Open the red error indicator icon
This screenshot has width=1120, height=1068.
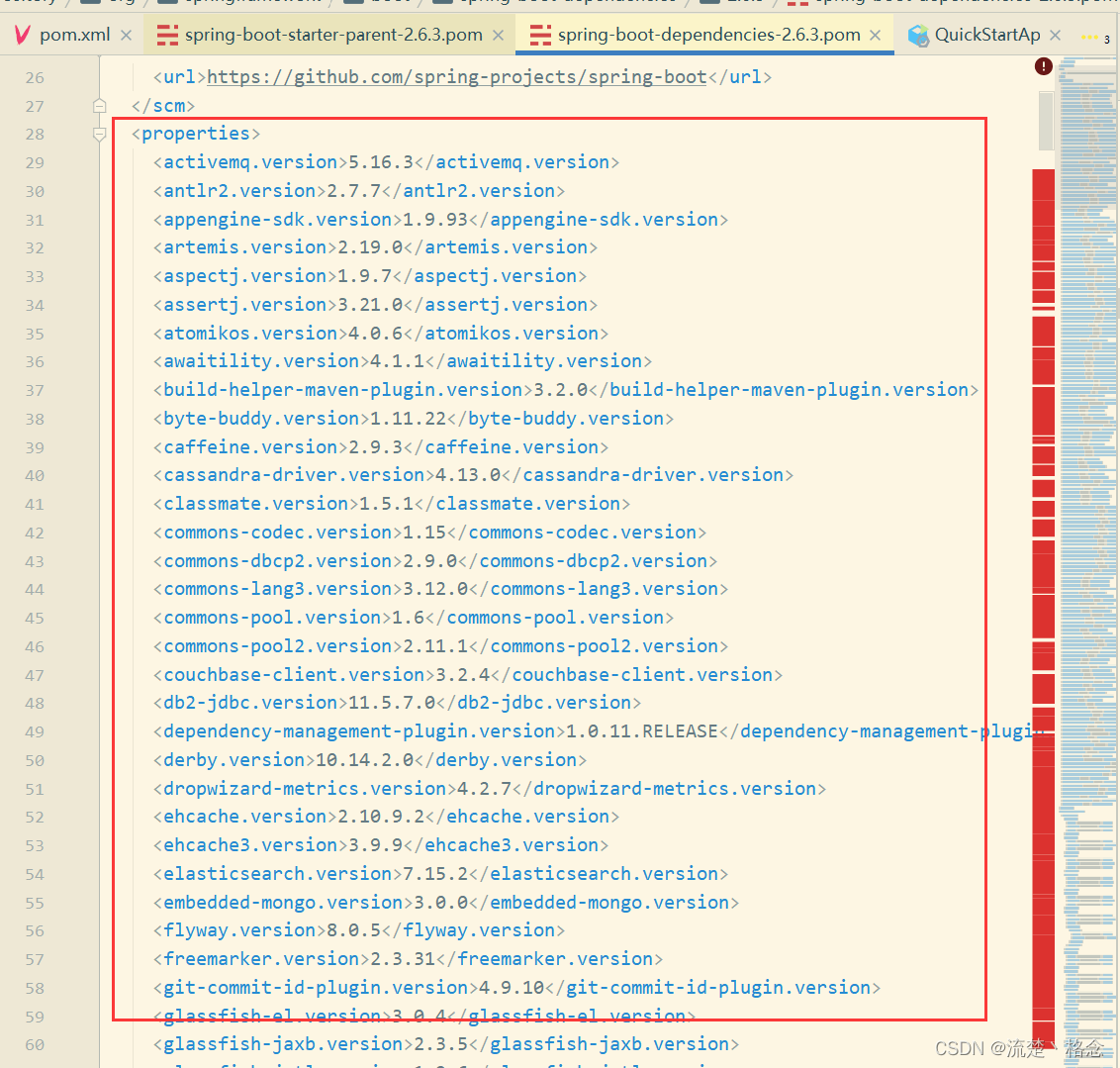[1044, 66]
